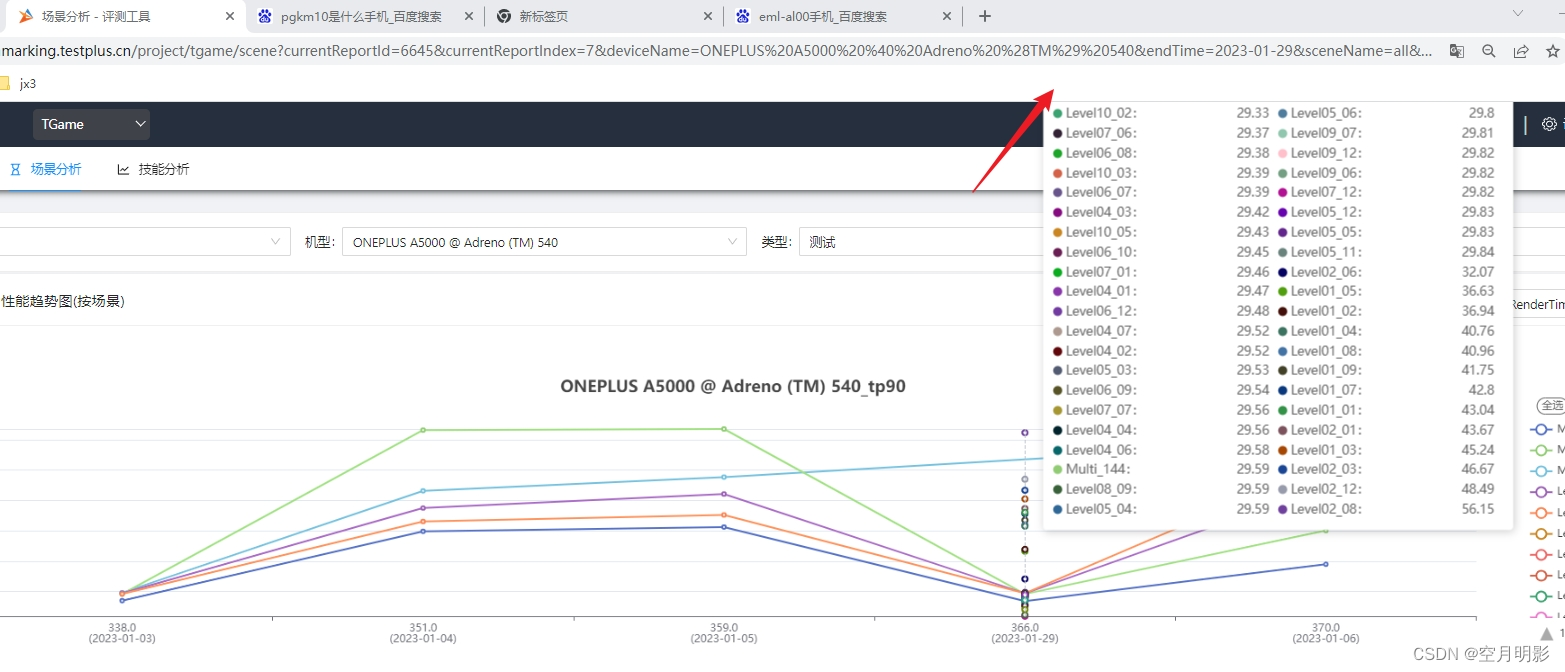Toggle the purple Level series legend marker
Image resolution: width=1565 pixels, height=672 pixels.
[x=1540, y=491]
